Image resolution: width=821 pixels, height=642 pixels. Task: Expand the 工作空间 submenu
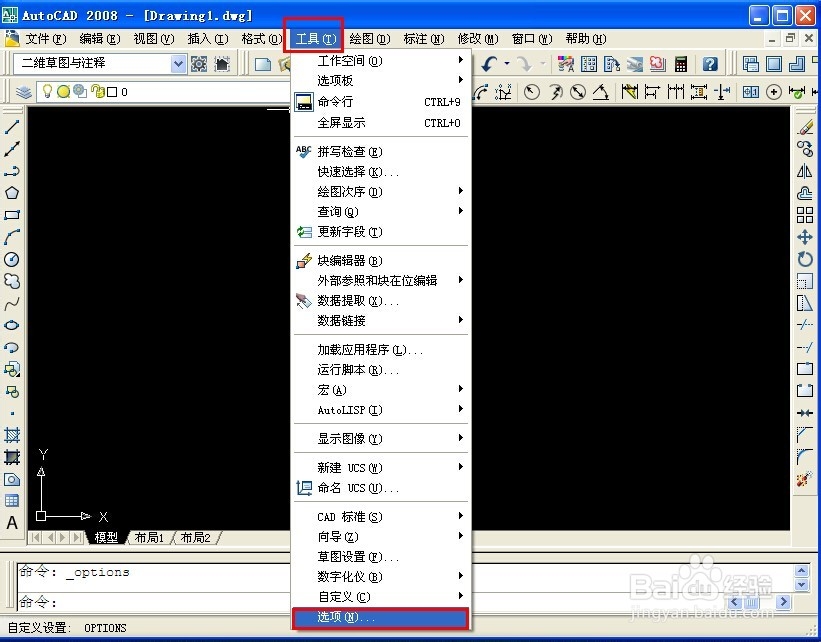point(381,61)
